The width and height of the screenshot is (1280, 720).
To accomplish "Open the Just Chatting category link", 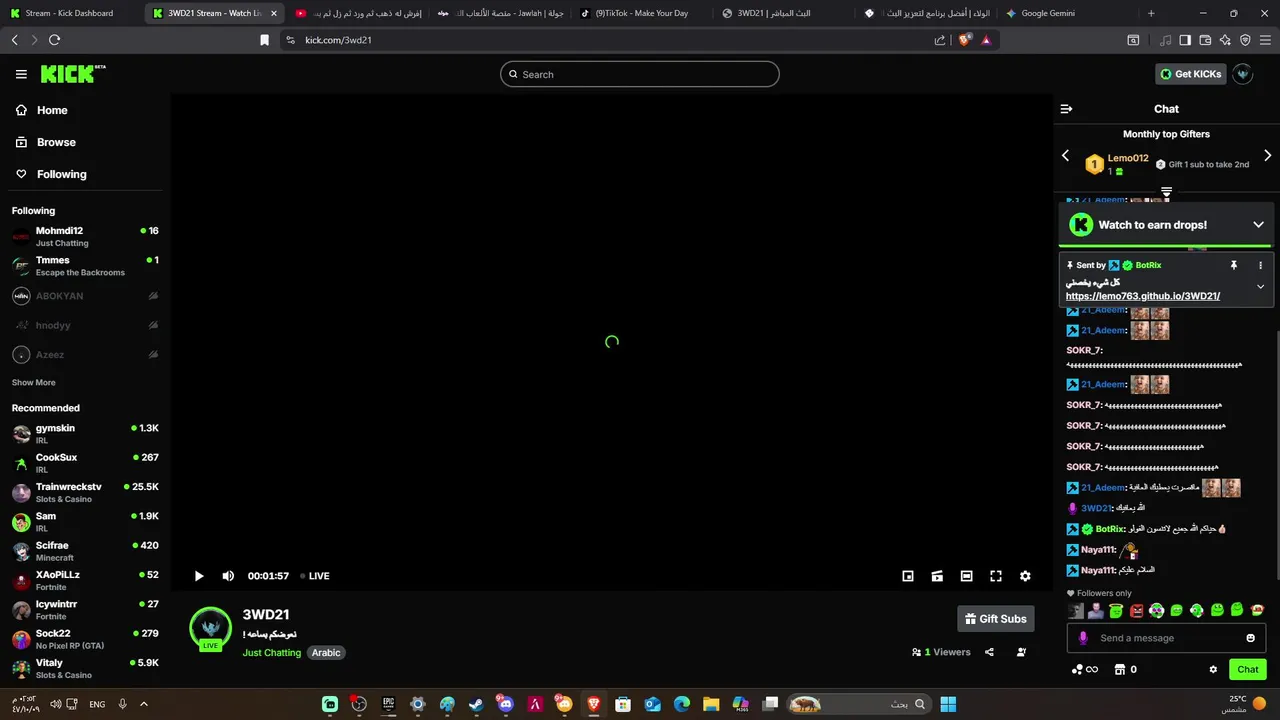I will tap(271, 653).
